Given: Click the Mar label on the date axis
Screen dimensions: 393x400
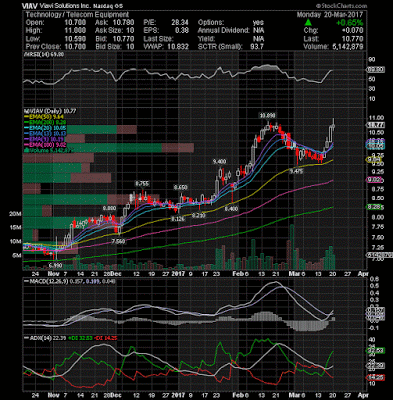Looking at the screenshot, I should pyautogui.click(x=296, y=274).
